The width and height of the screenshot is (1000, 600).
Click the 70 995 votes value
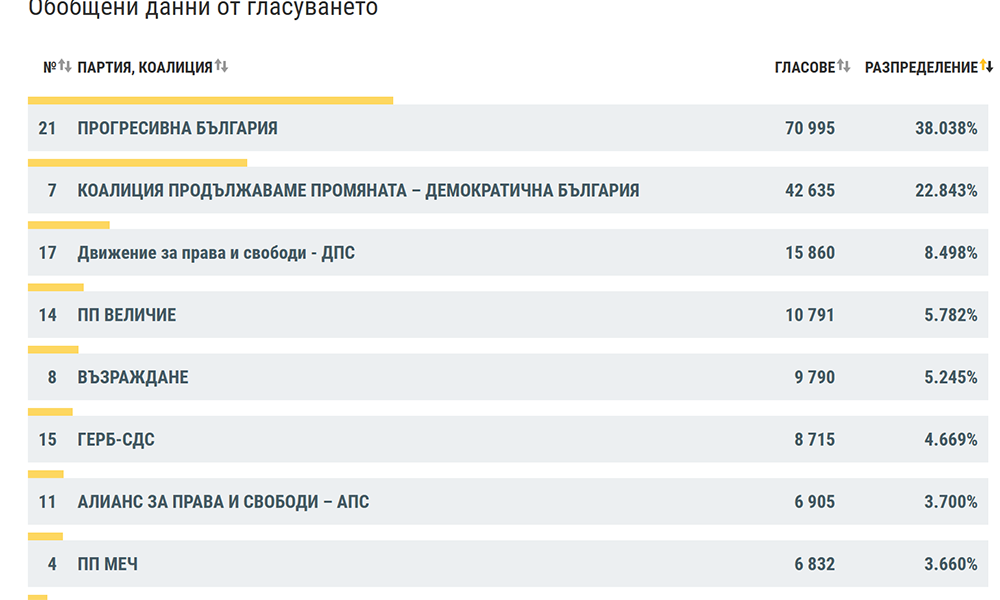click(810, 128)
